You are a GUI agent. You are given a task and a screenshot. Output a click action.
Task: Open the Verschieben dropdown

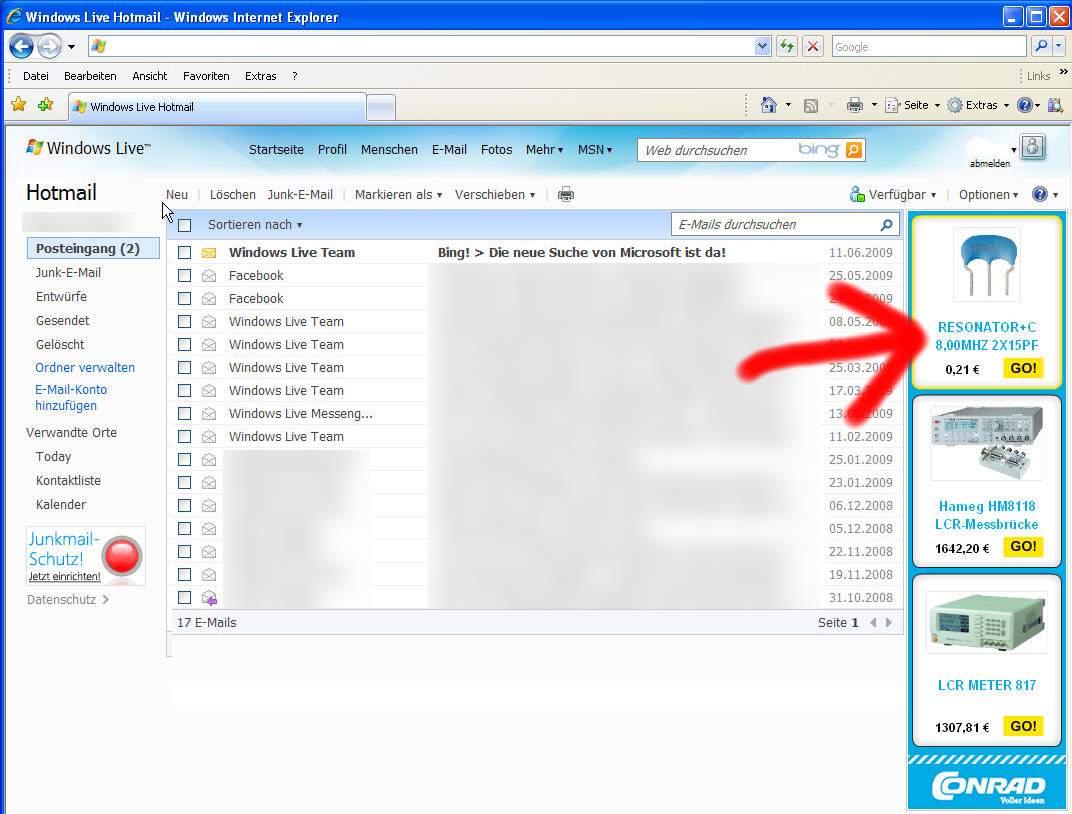tap(495, 195)
